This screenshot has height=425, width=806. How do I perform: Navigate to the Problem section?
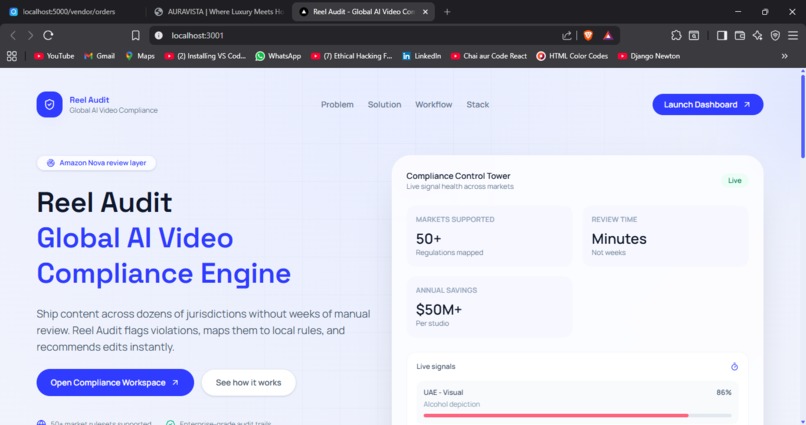click(337, 104)
